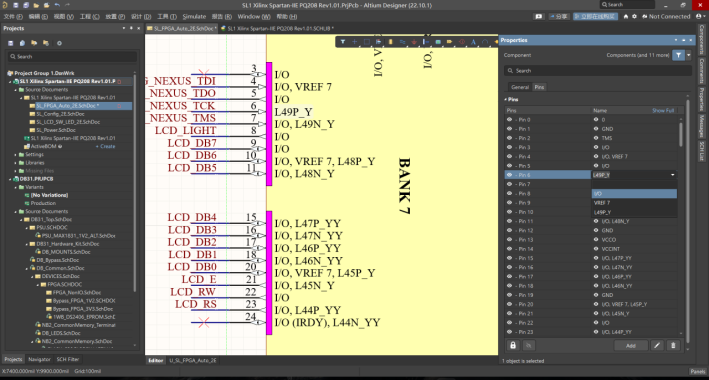Image resolution: width=709 pixels, height=380 pixels.
Task: Click the save icon in the Projects panel toolbar
Action: pos(10,43)
